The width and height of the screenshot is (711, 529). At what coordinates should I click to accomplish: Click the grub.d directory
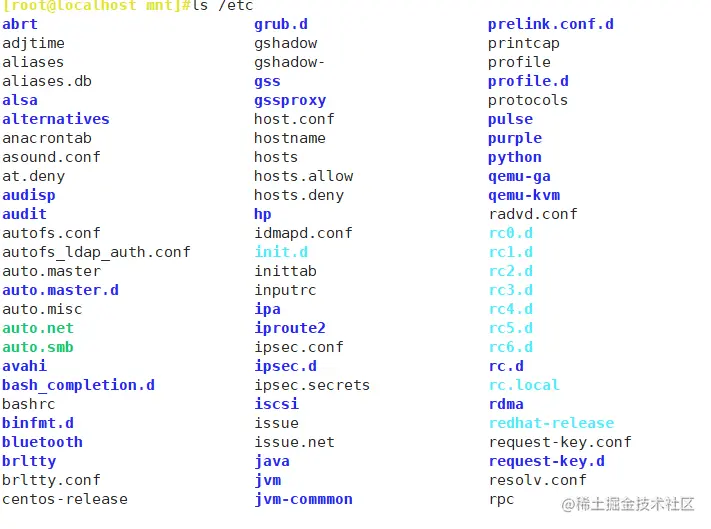pyautogui.click(x=281, y=24)
